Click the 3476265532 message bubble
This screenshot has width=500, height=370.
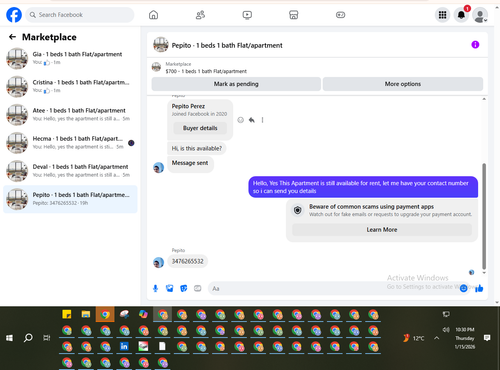187,261
